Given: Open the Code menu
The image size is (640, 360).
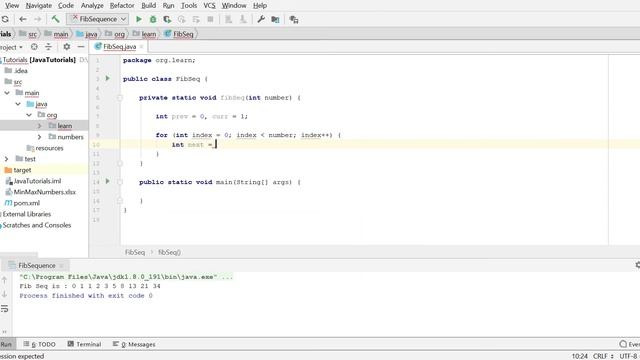Looking at the screenshot, I should [66, 6].
